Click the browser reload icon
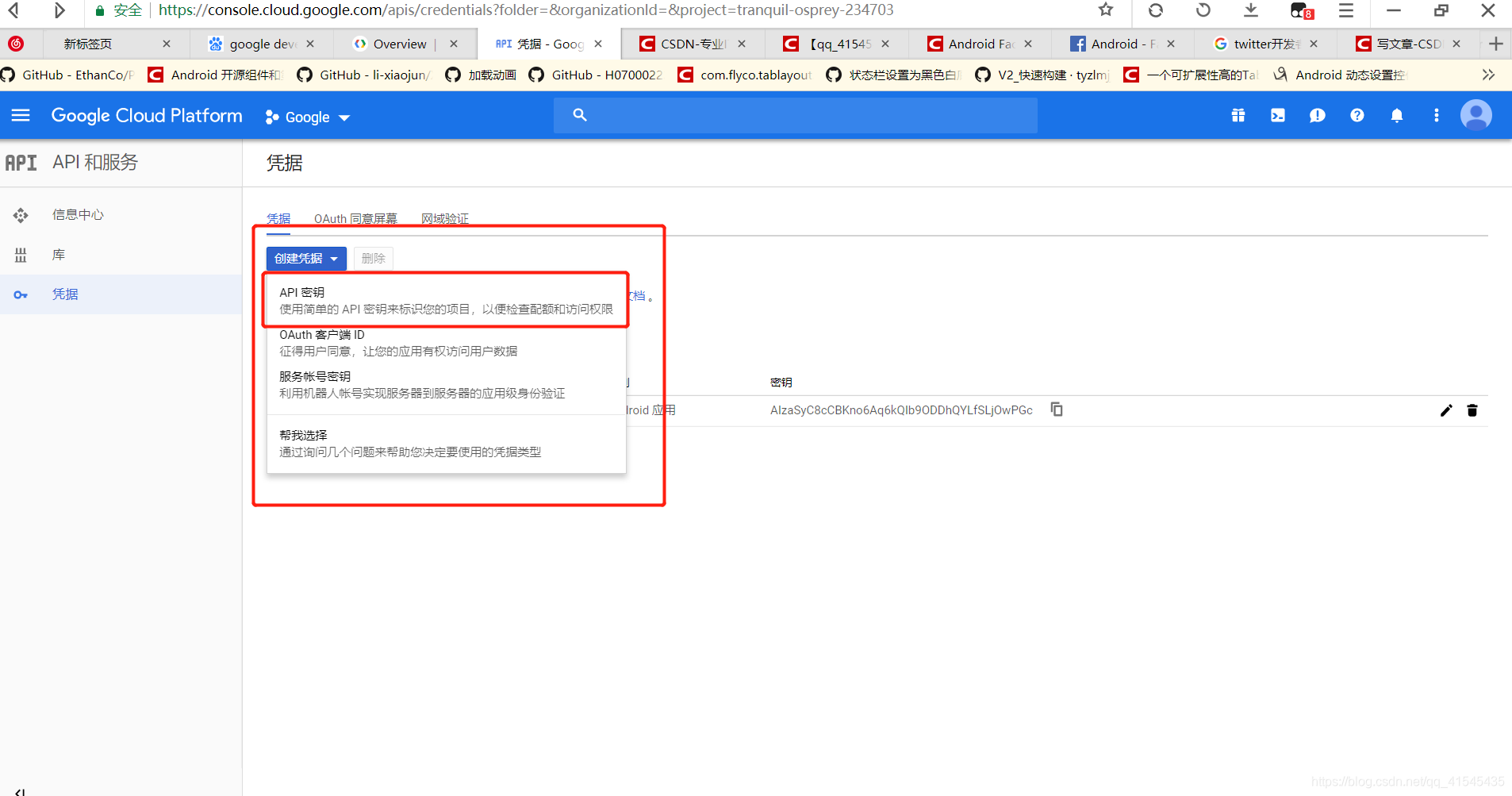 tap(1203, 10)
